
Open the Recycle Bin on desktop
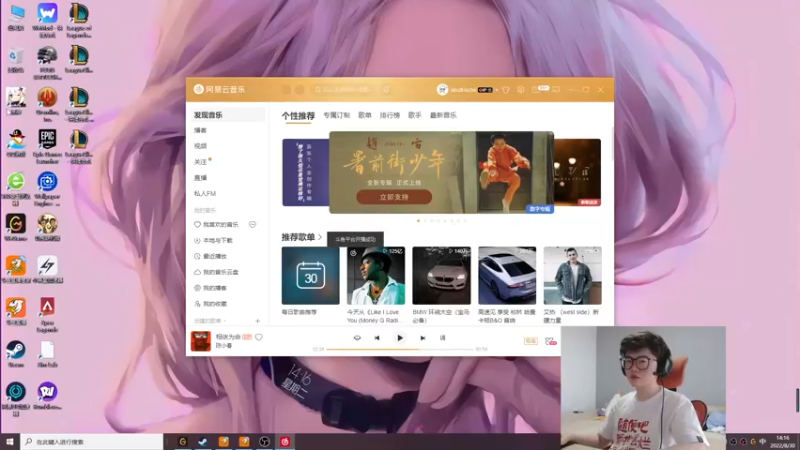click(16, 60)
